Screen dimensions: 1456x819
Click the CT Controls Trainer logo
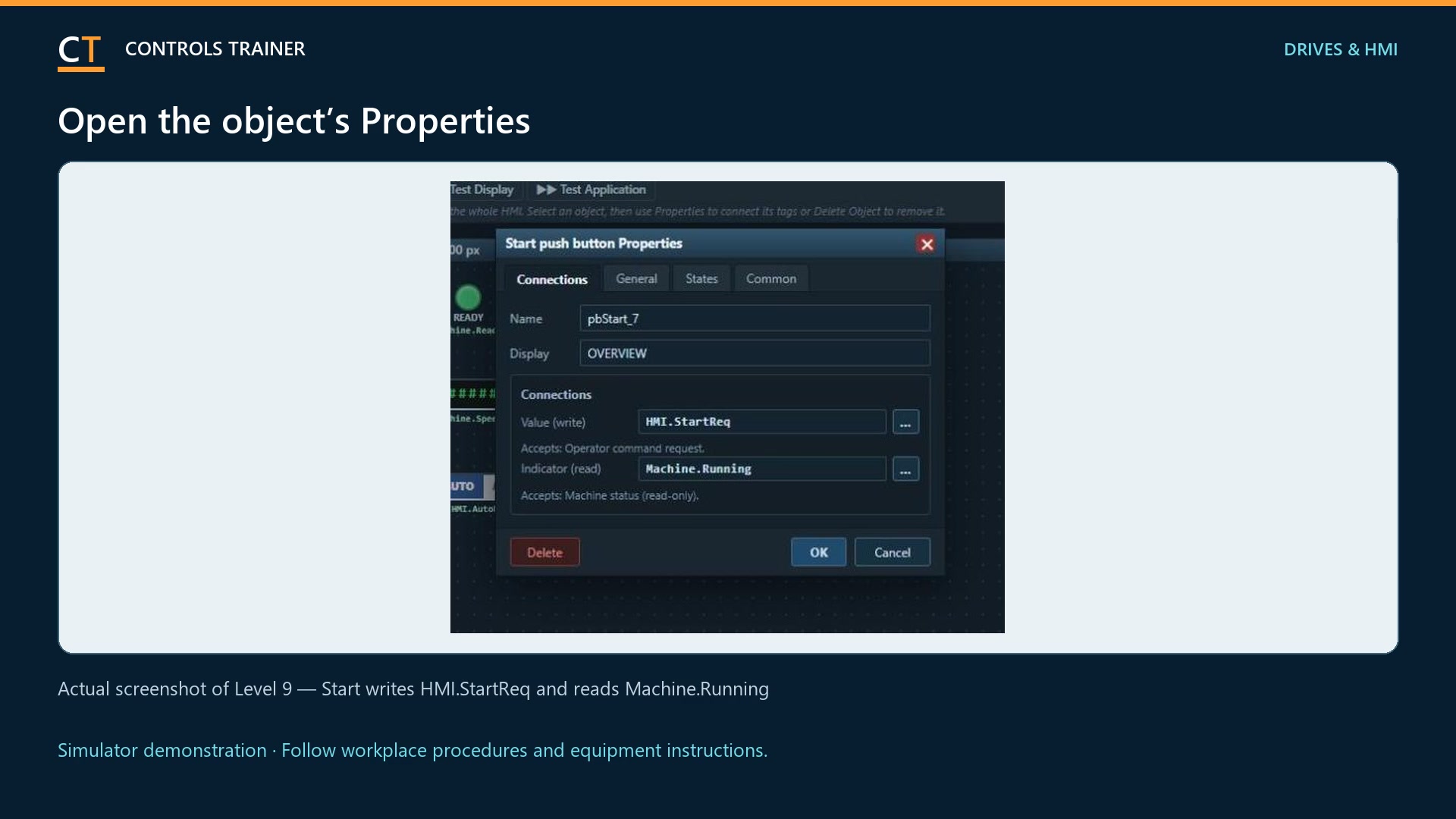pyautogui.click(x=80, y=52)
